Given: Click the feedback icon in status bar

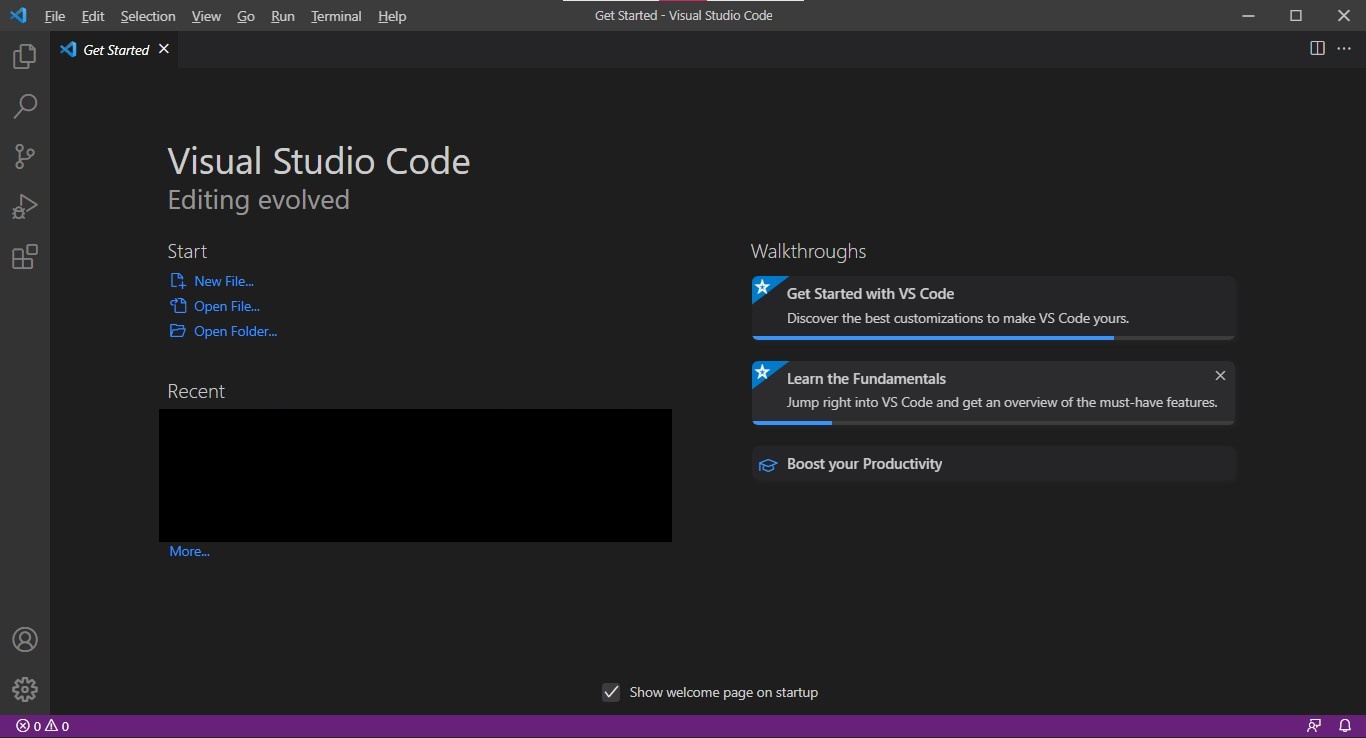Looking at the screenshot, I should coord(1314,726).
